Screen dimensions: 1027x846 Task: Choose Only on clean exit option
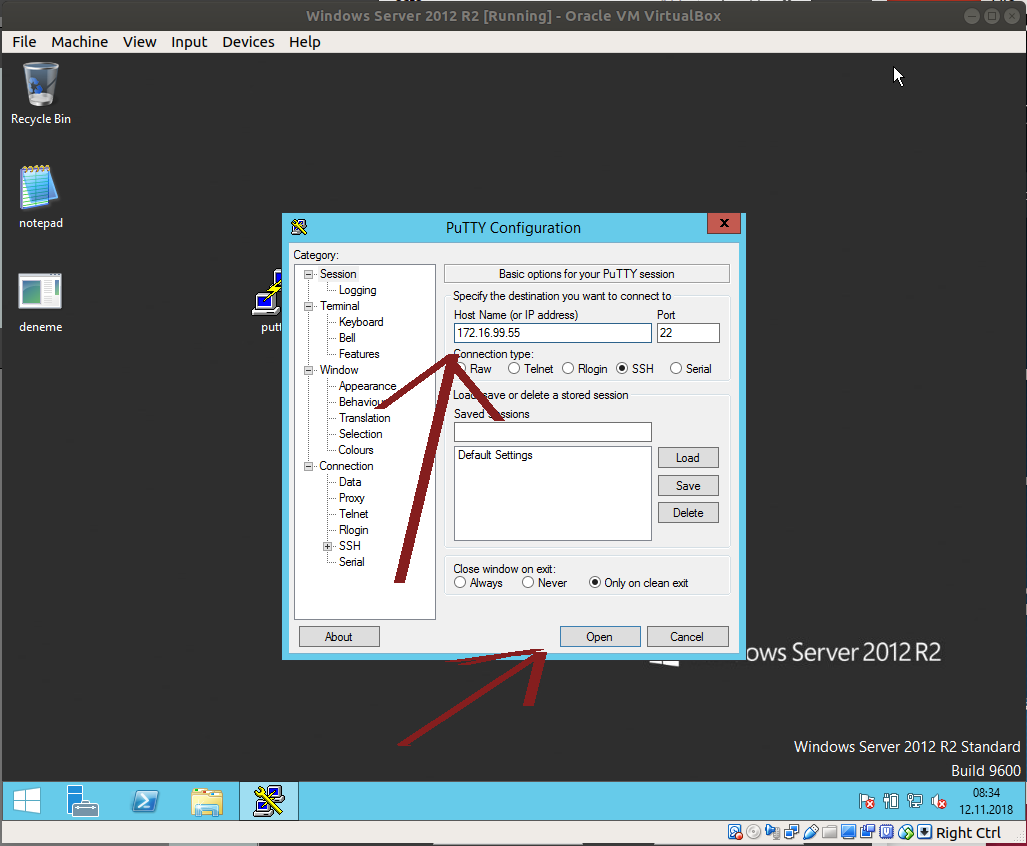595,583
